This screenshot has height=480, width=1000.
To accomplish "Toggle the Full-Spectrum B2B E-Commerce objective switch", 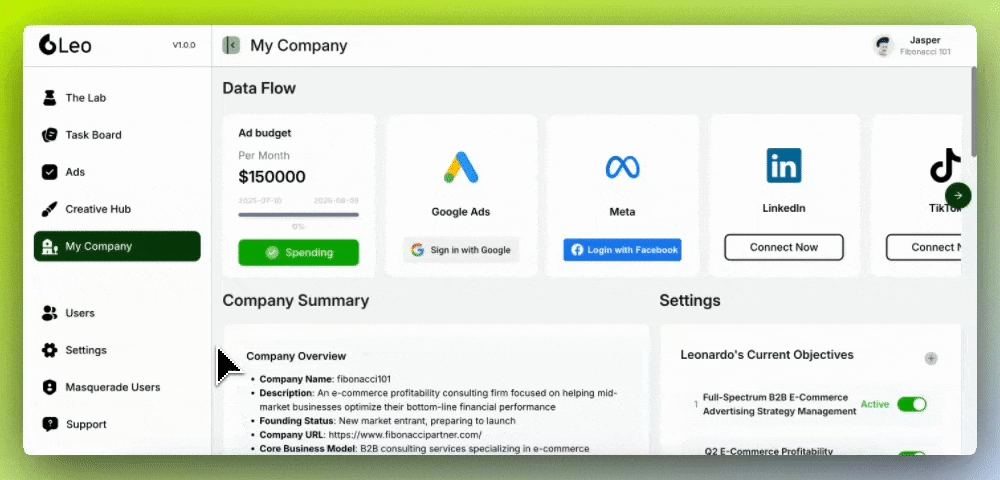I will [912, 404].
